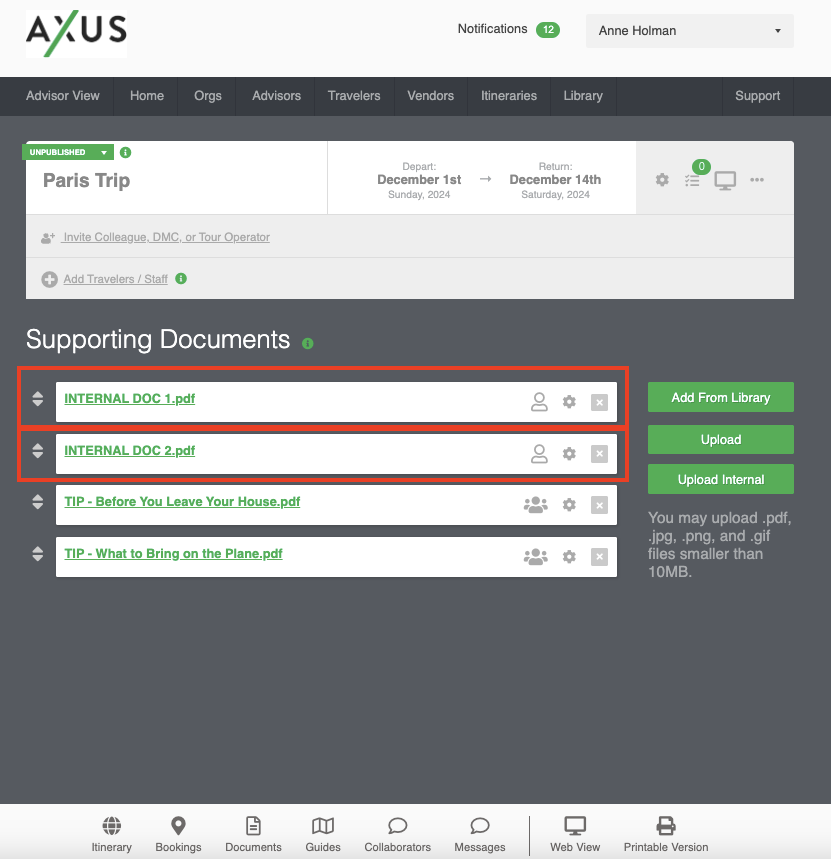Open the Anne Holman account dropdown

coord(688,31)
